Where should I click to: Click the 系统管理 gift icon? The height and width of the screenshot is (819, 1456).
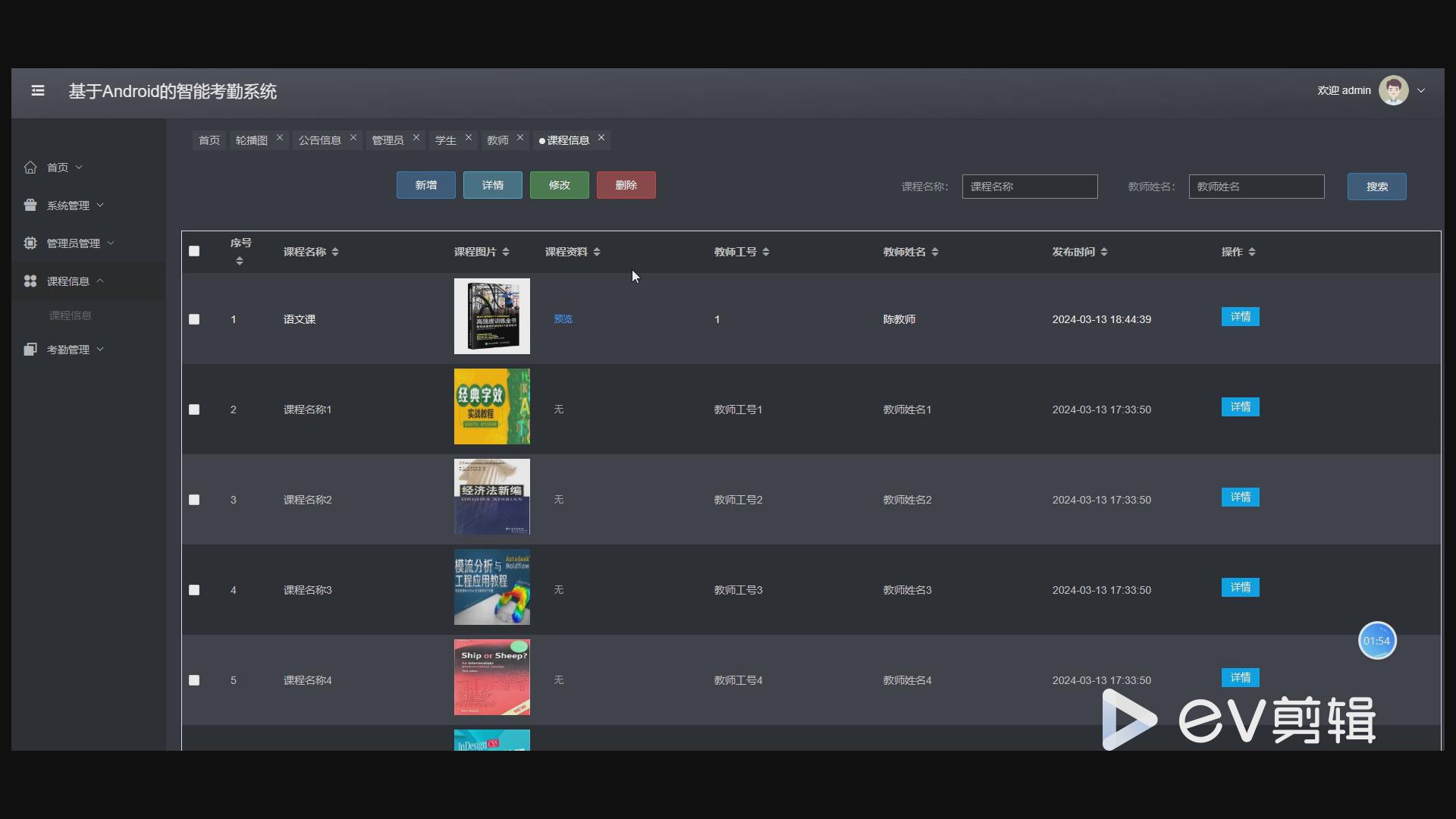point(30,206)
